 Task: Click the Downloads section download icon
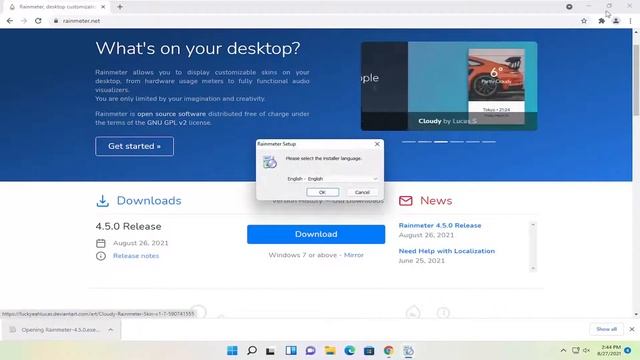coord(102,201)
